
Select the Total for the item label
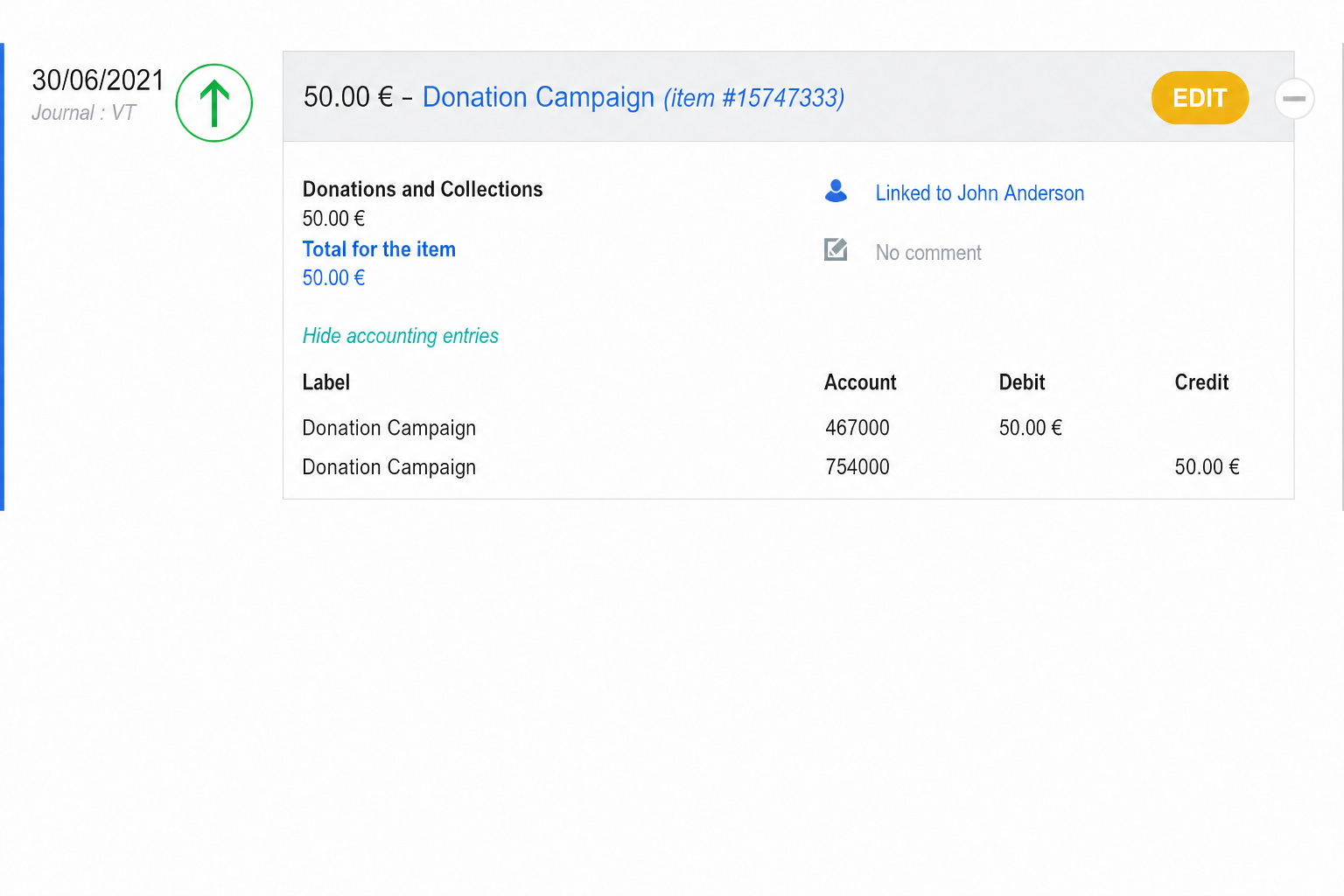pyautogui.click(x=379, y=249)
